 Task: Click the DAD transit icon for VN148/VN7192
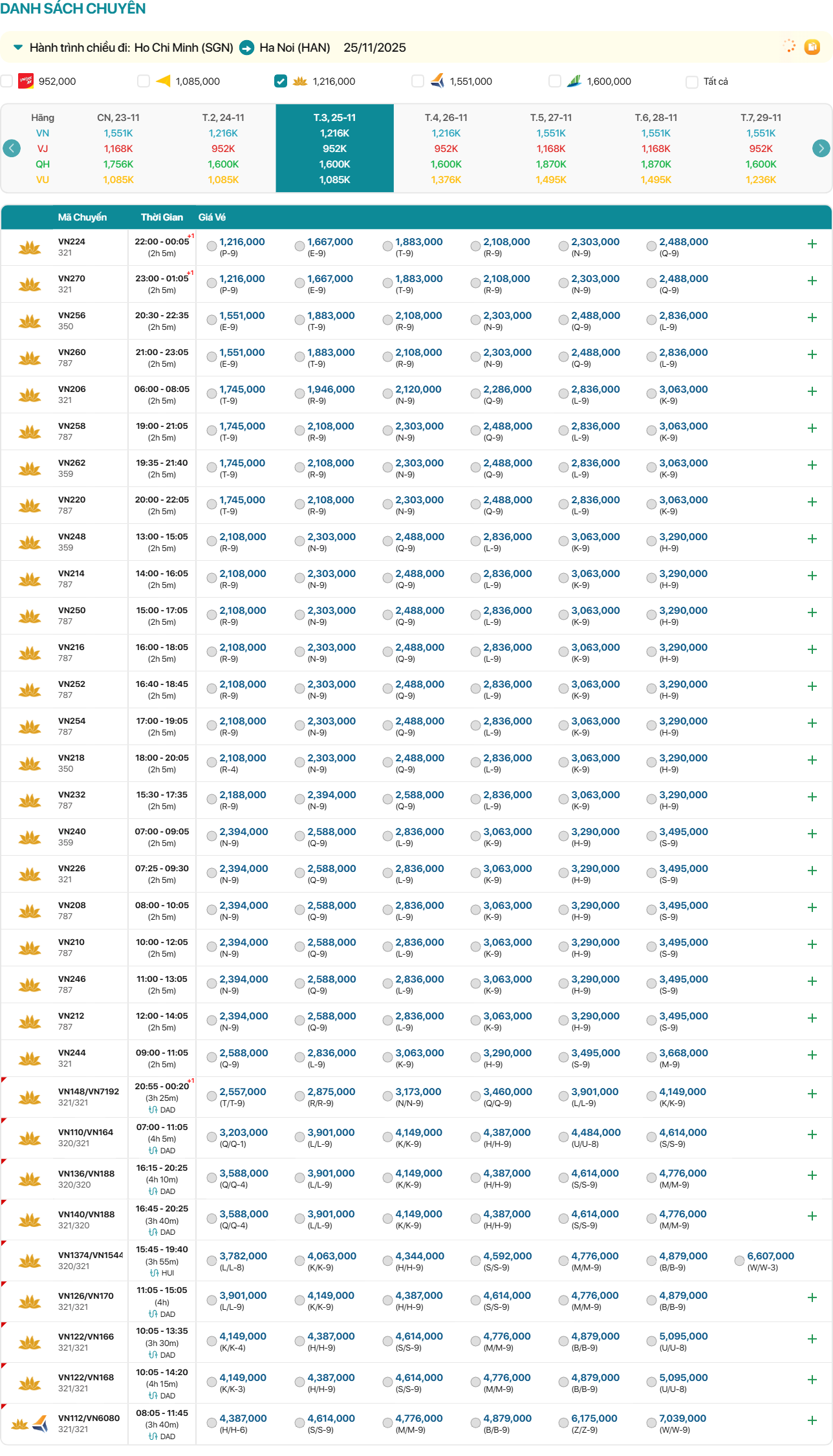pyautogui.click(x=153, y=1109)
